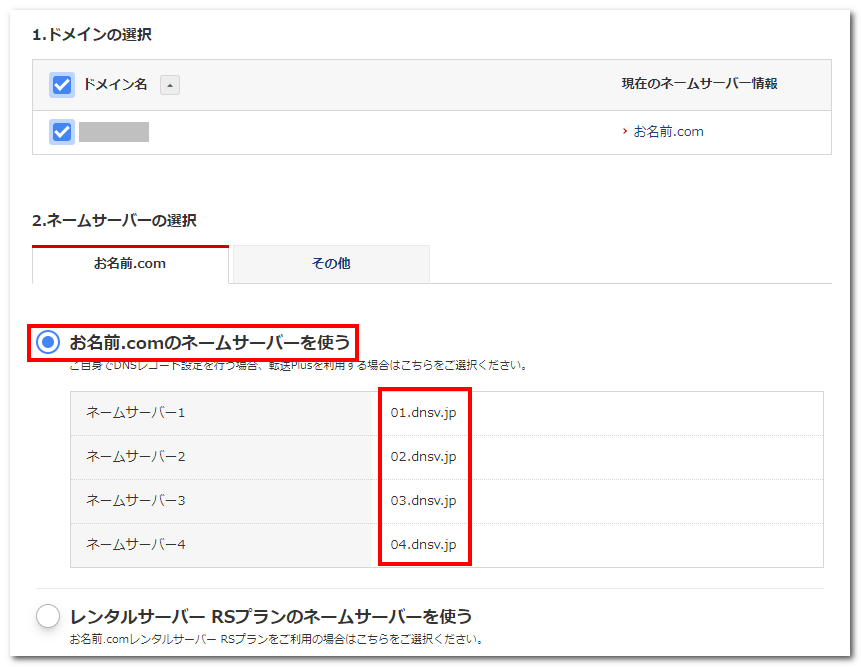
Task: Click the RSプランをご利用の場合 description text
Action: pos(276,640)
